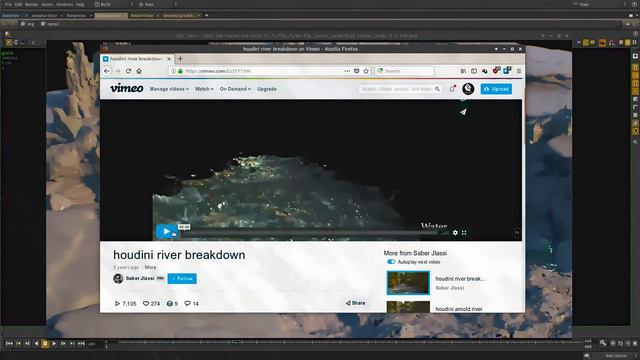Toggle Autoplay next video switch

point(391,262)
